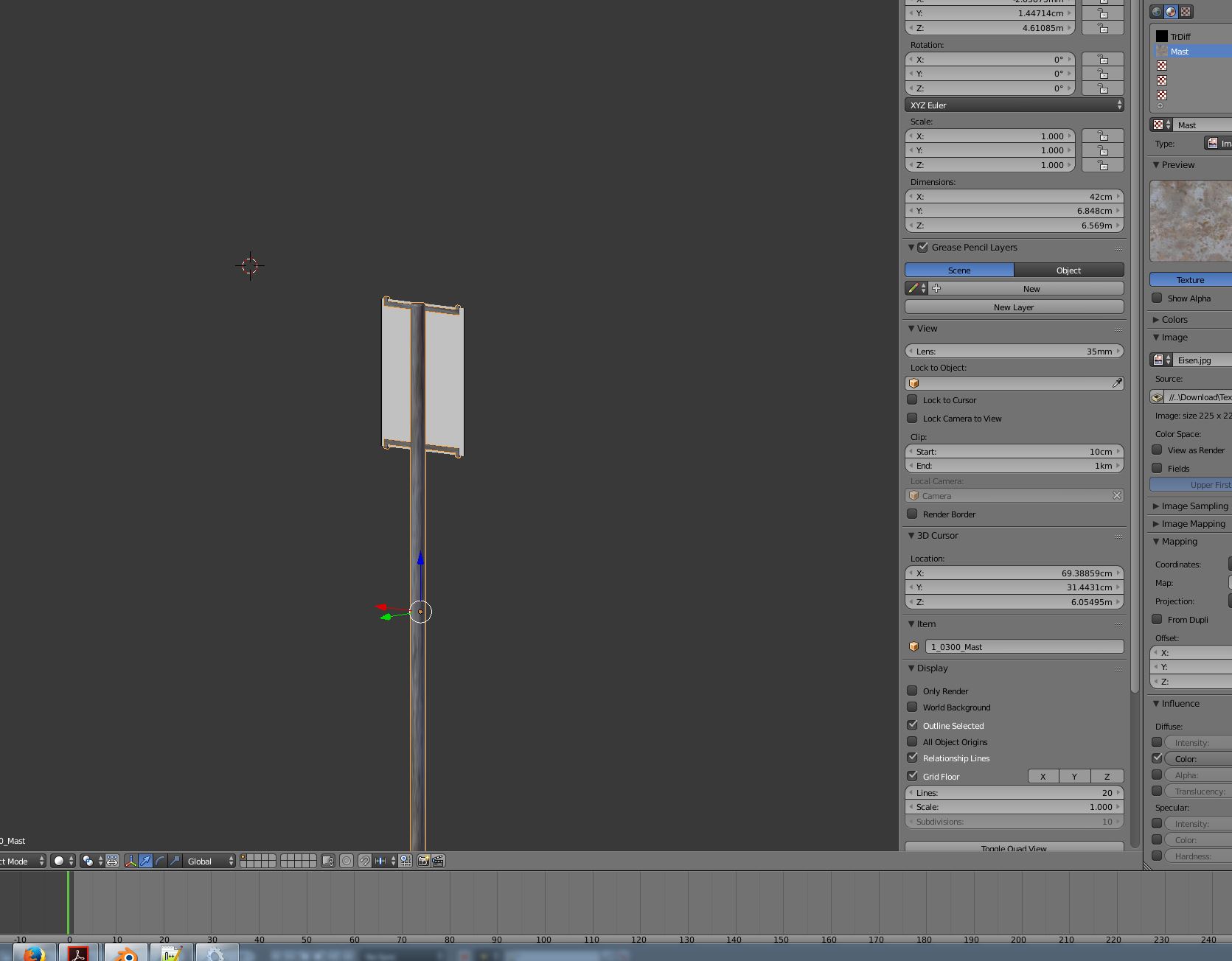The height and width of the screenshot is (961, 1232).
Task: Enable the Only Render checkbox
Action: pos(913,691)
